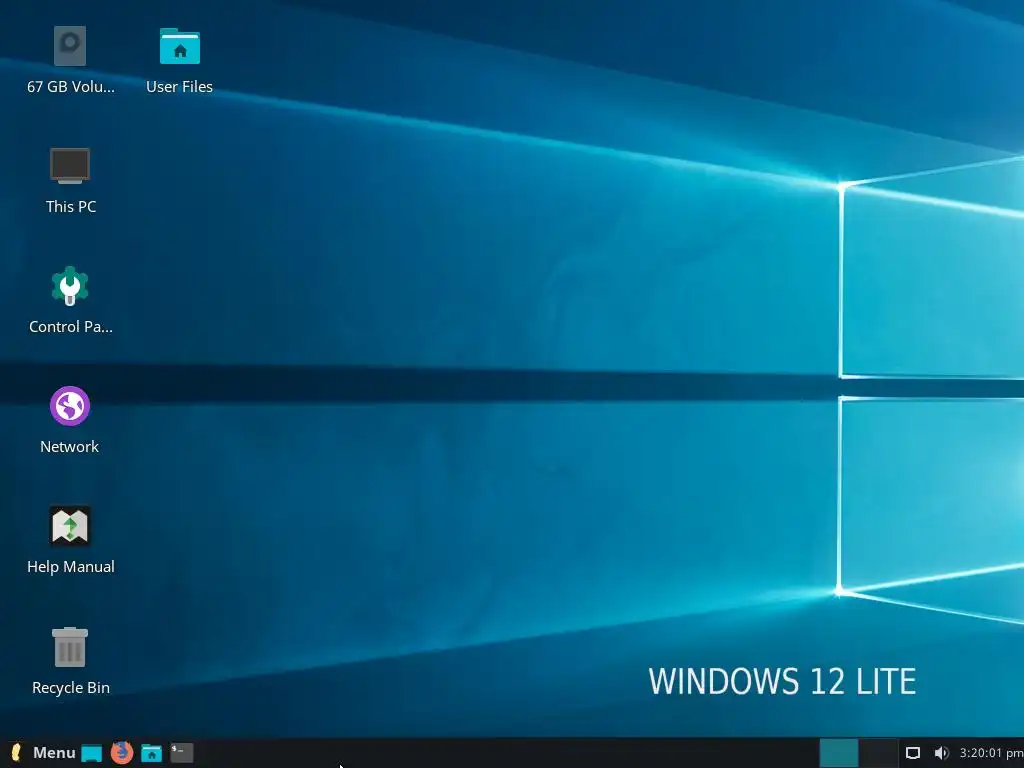Click the 3:20:01 pm clock
The image size is (1024, 768).
(991, 753)
